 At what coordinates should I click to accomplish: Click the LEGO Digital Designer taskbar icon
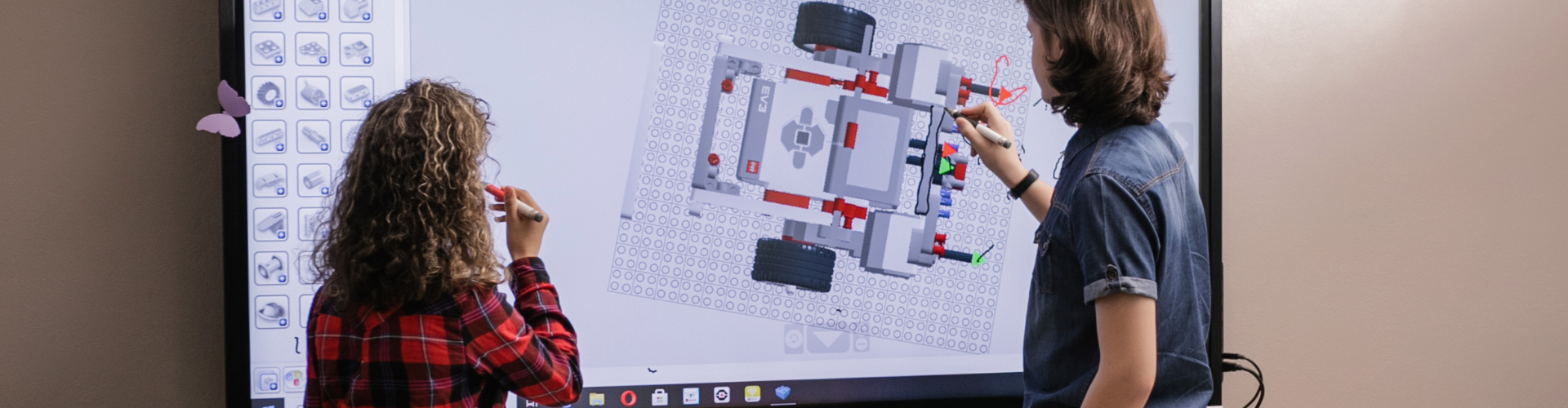tap(783, 393)
